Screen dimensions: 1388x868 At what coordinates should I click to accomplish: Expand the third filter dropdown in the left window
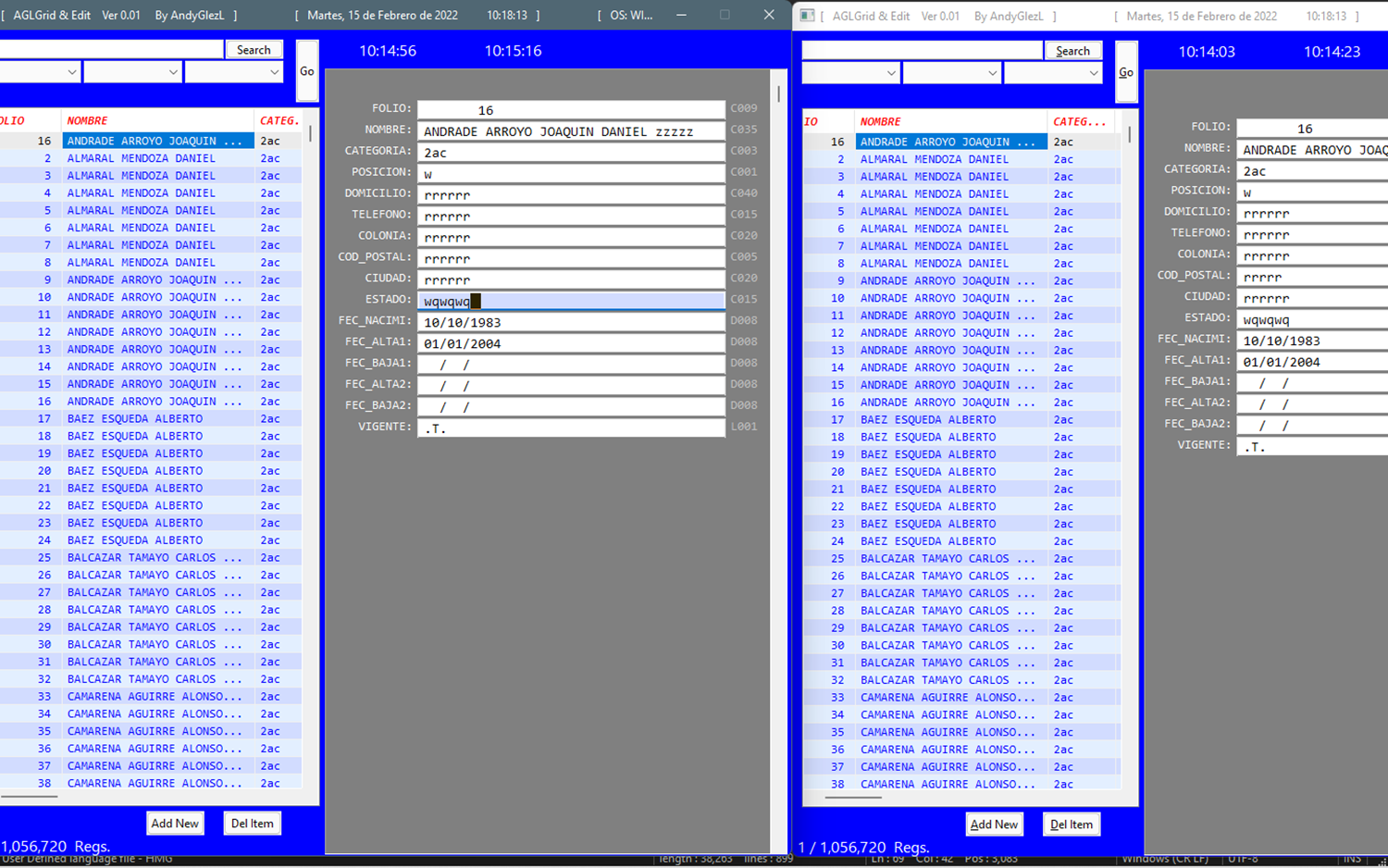[x=233, y=71]
